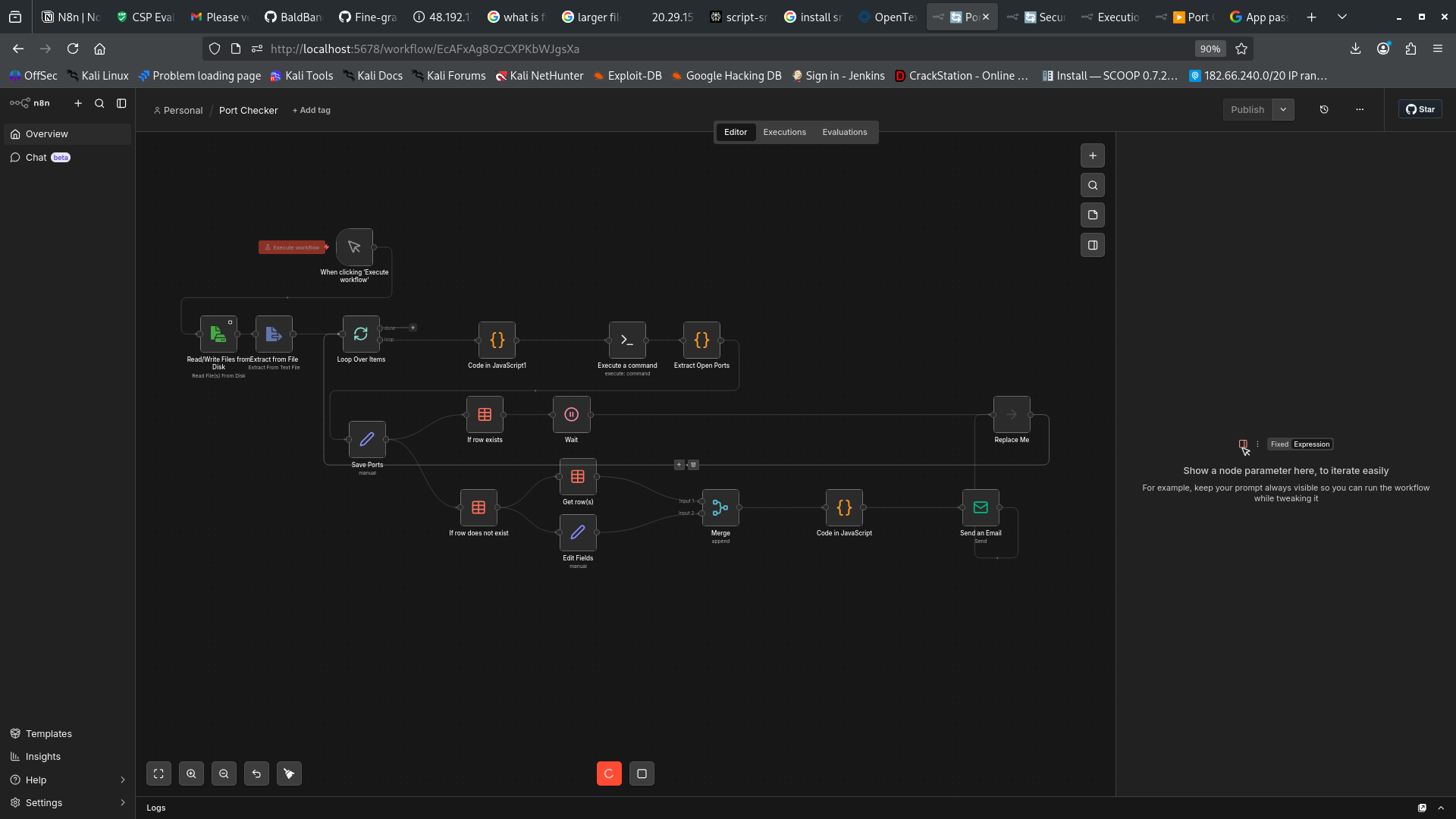Select the Save Ports edit node
Viewport: 1456px width, 819px height.
367,440
